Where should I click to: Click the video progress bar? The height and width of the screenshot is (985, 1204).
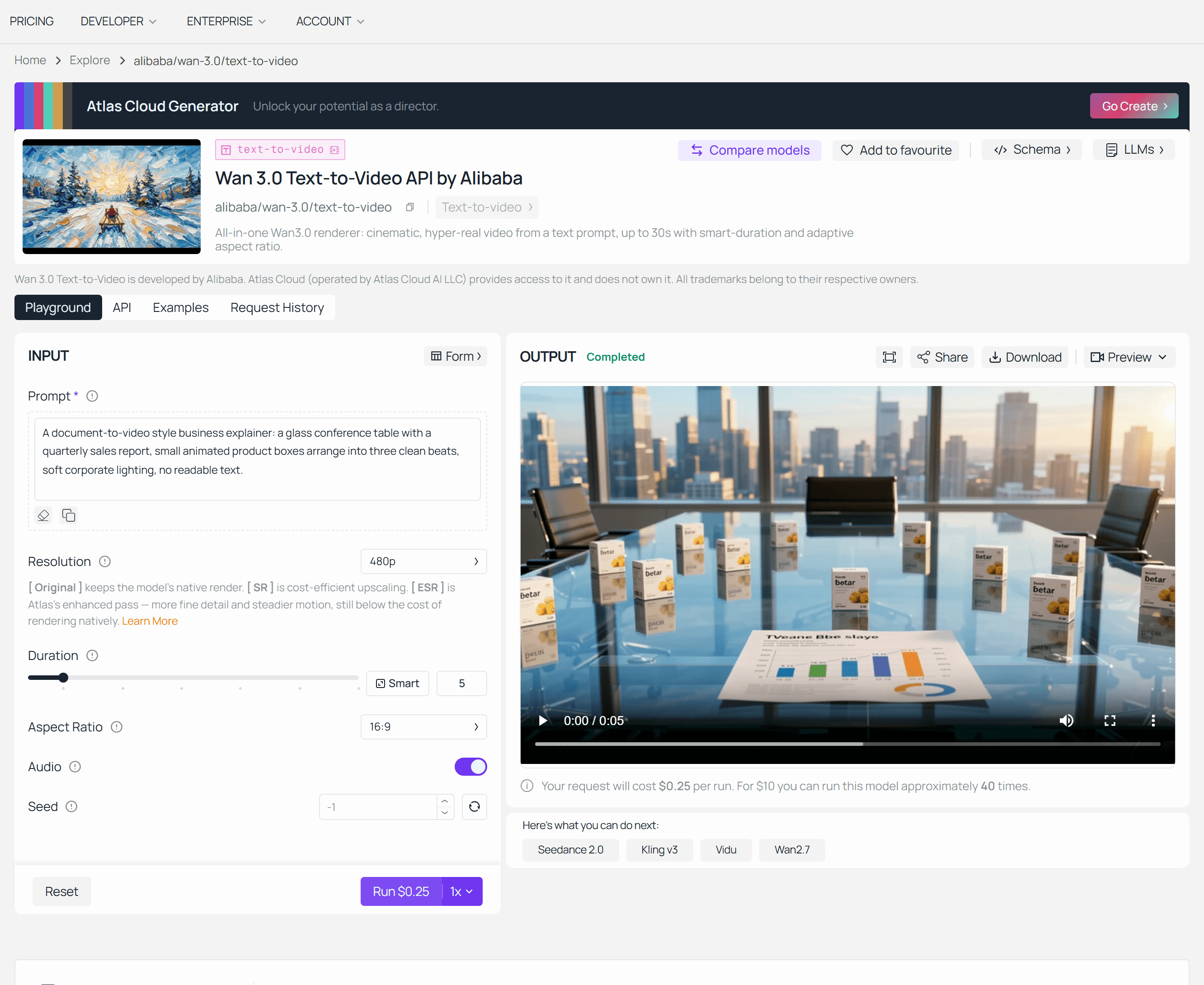pos(847,744)
